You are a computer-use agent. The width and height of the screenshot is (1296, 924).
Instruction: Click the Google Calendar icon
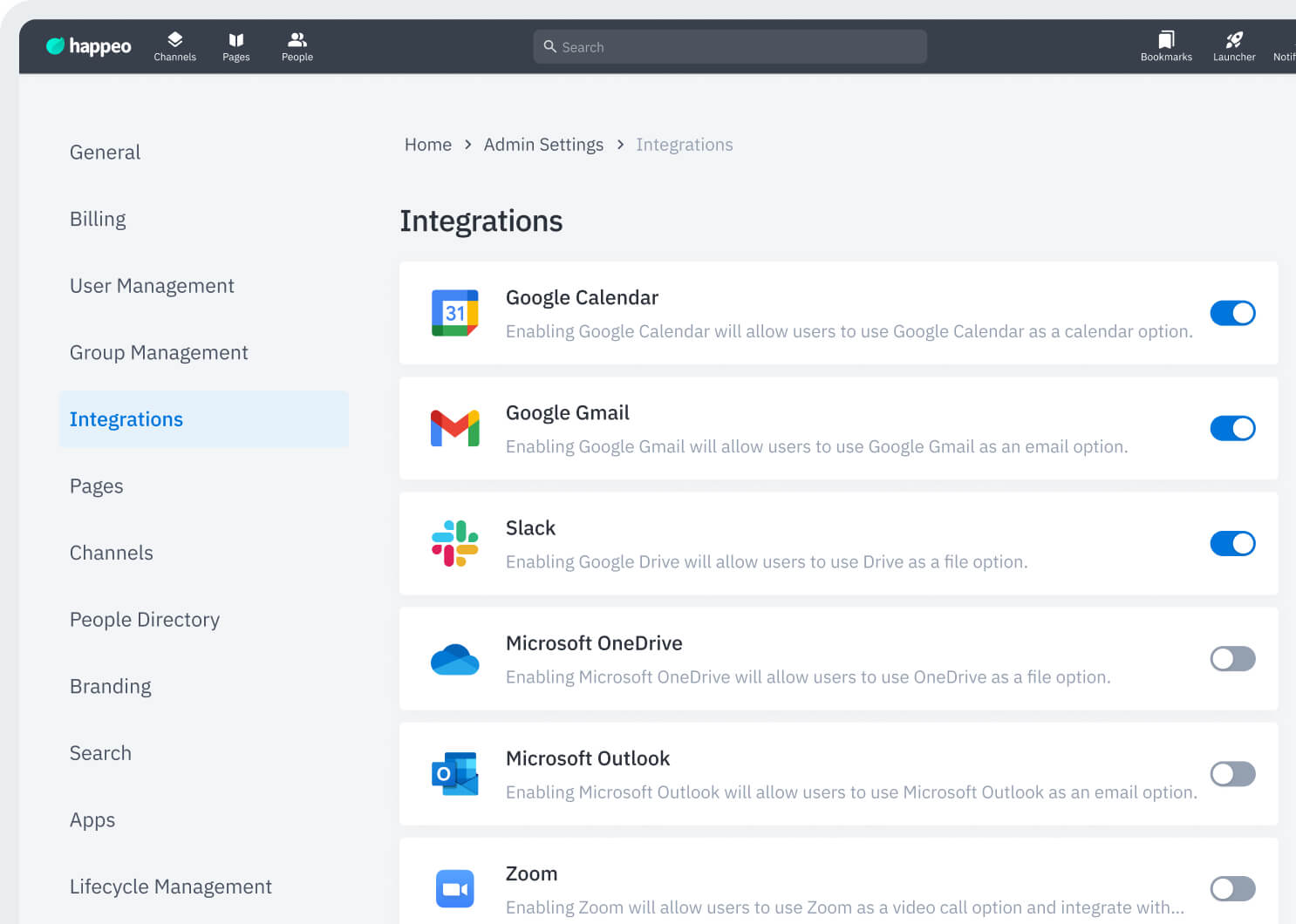coord(454,313)
